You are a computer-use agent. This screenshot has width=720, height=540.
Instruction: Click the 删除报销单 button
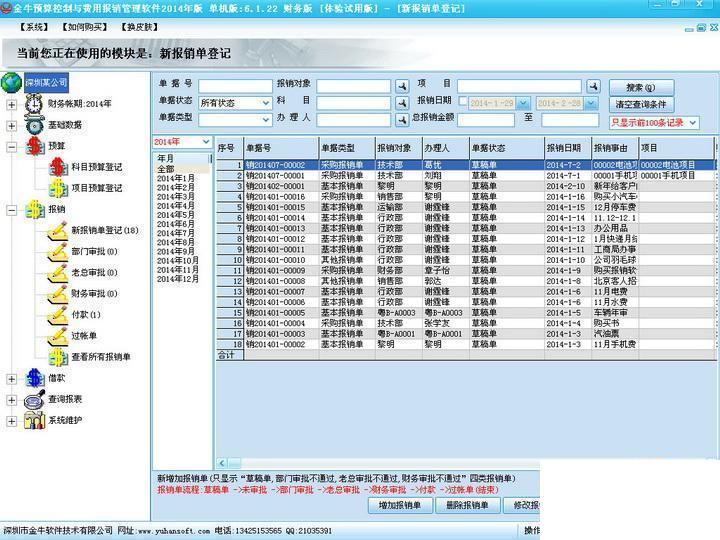(x=467, y=506)
